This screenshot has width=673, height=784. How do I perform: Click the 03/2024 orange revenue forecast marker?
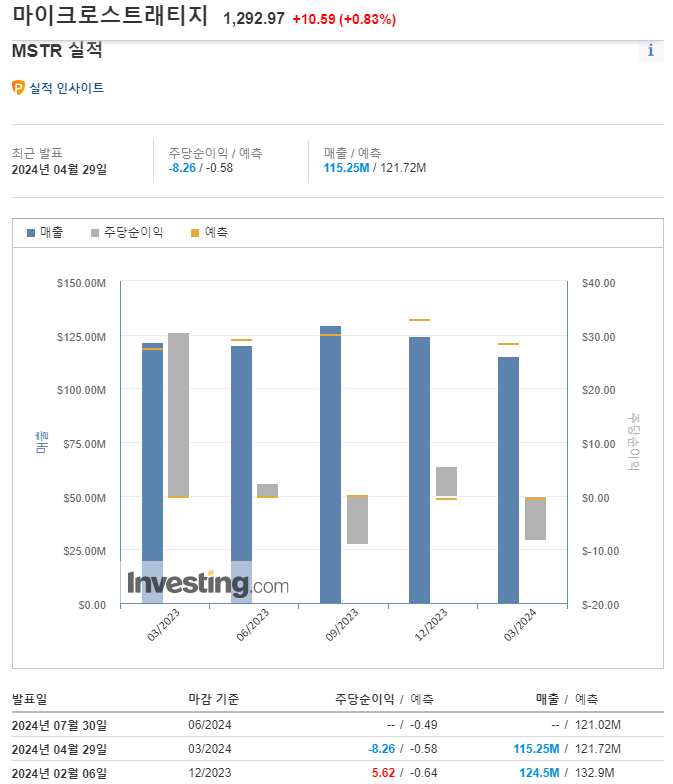tap(508, 344)
